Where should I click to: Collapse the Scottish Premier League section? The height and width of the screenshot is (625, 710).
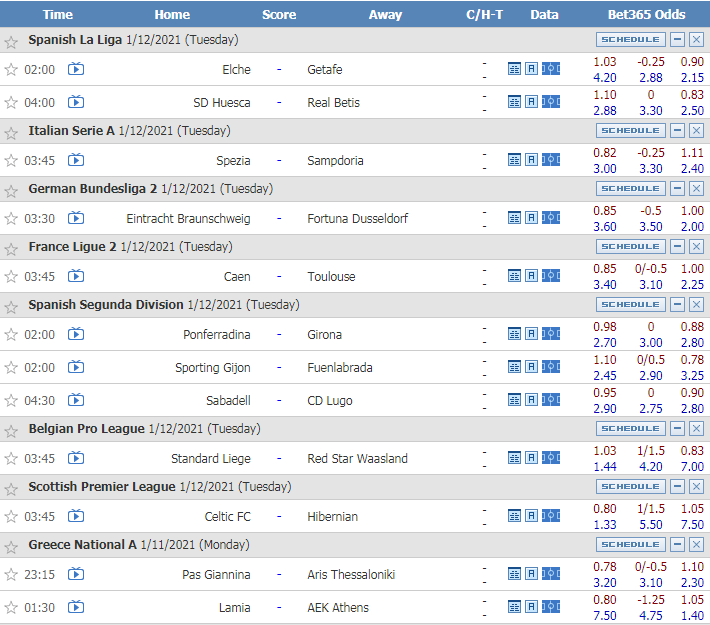[x=677, y=486]
